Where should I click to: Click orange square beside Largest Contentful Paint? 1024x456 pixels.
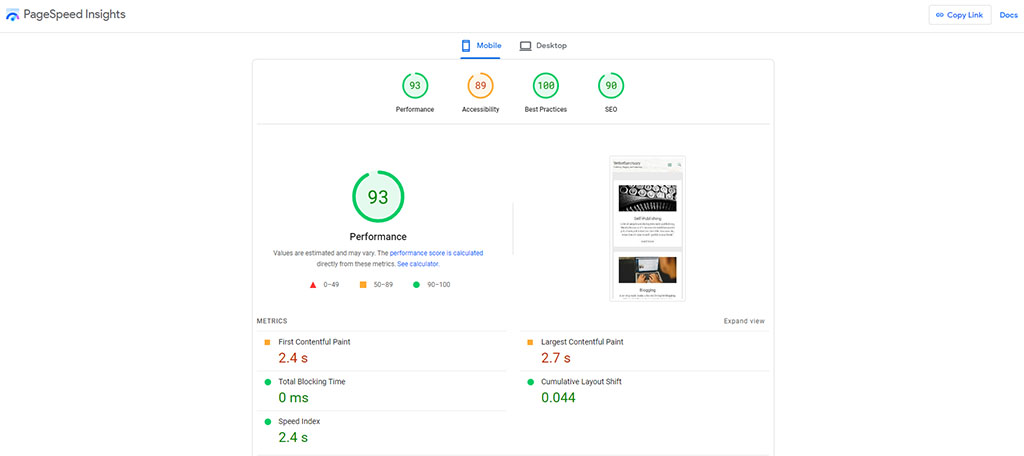530,342
